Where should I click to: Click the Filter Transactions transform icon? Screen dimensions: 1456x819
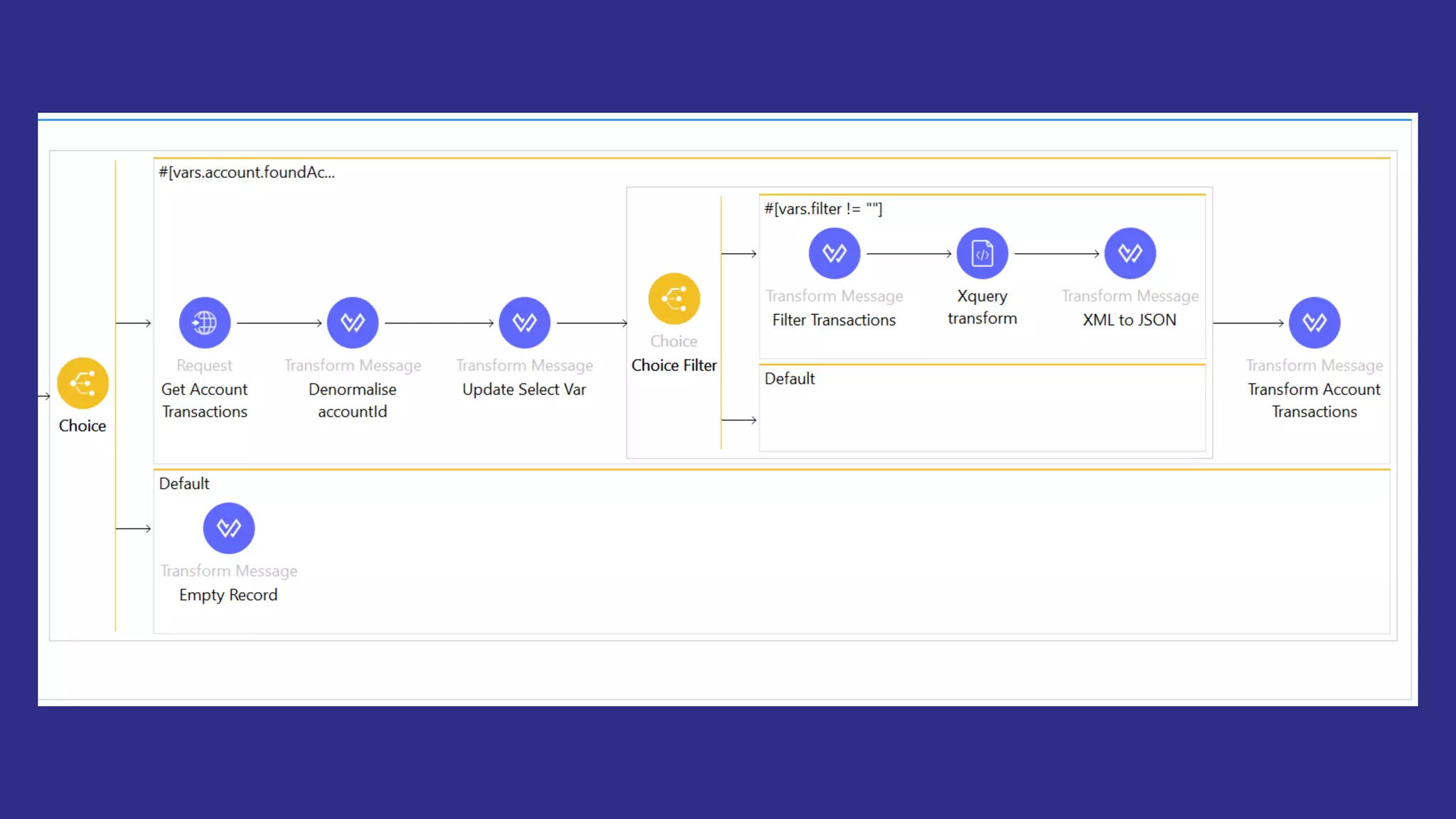coord(834,253)
